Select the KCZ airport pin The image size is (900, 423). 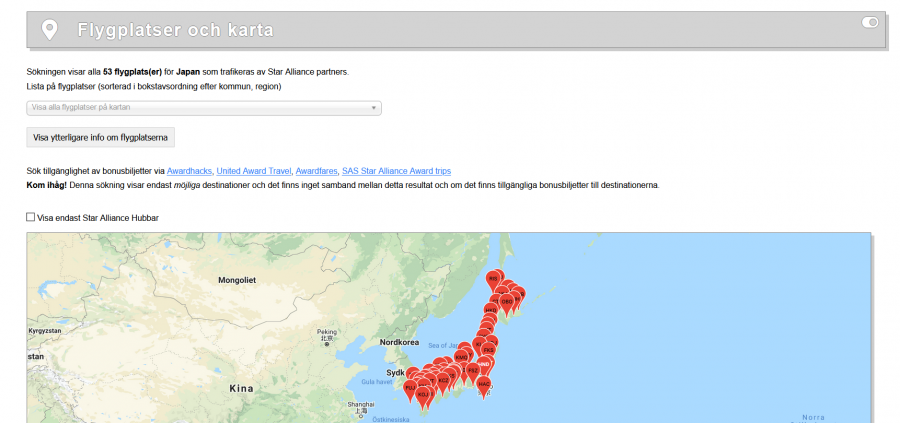(x=443, y=380)
